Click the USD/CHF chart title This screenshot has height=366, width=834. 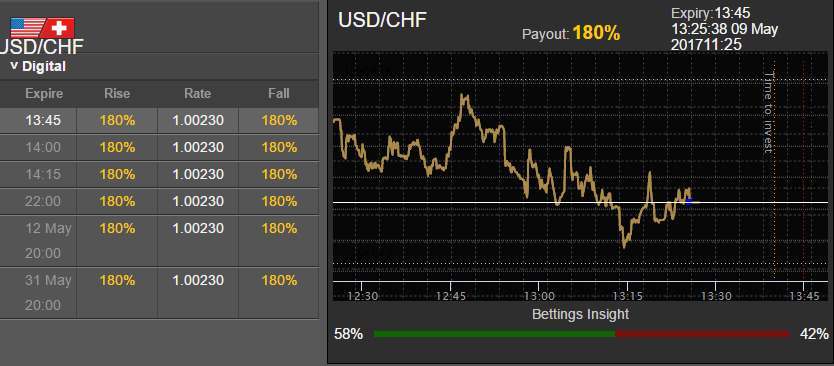click(x=382, y=20)
